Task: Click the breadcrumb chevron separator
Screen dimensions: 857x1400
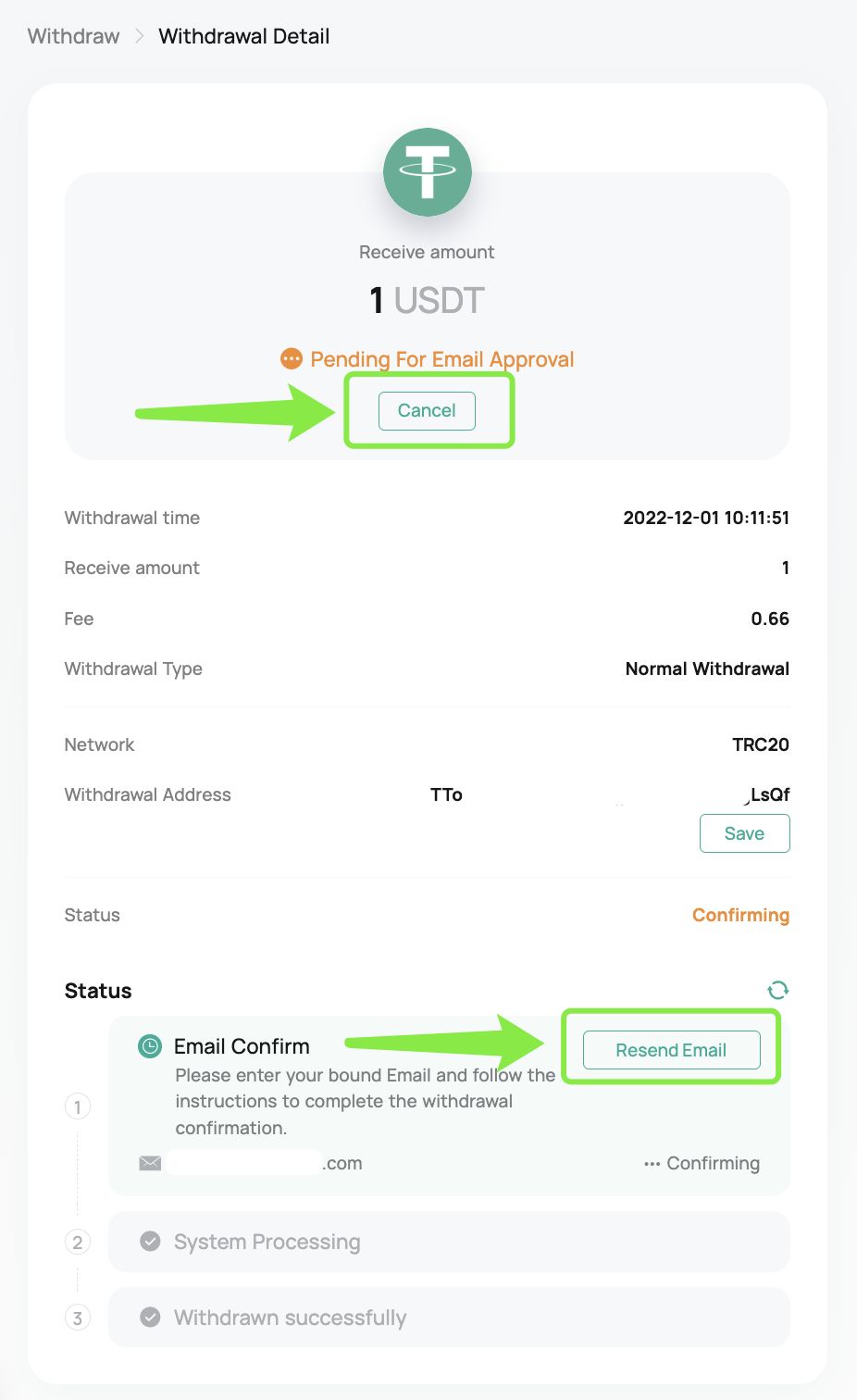Action: [x=140, y=36]
